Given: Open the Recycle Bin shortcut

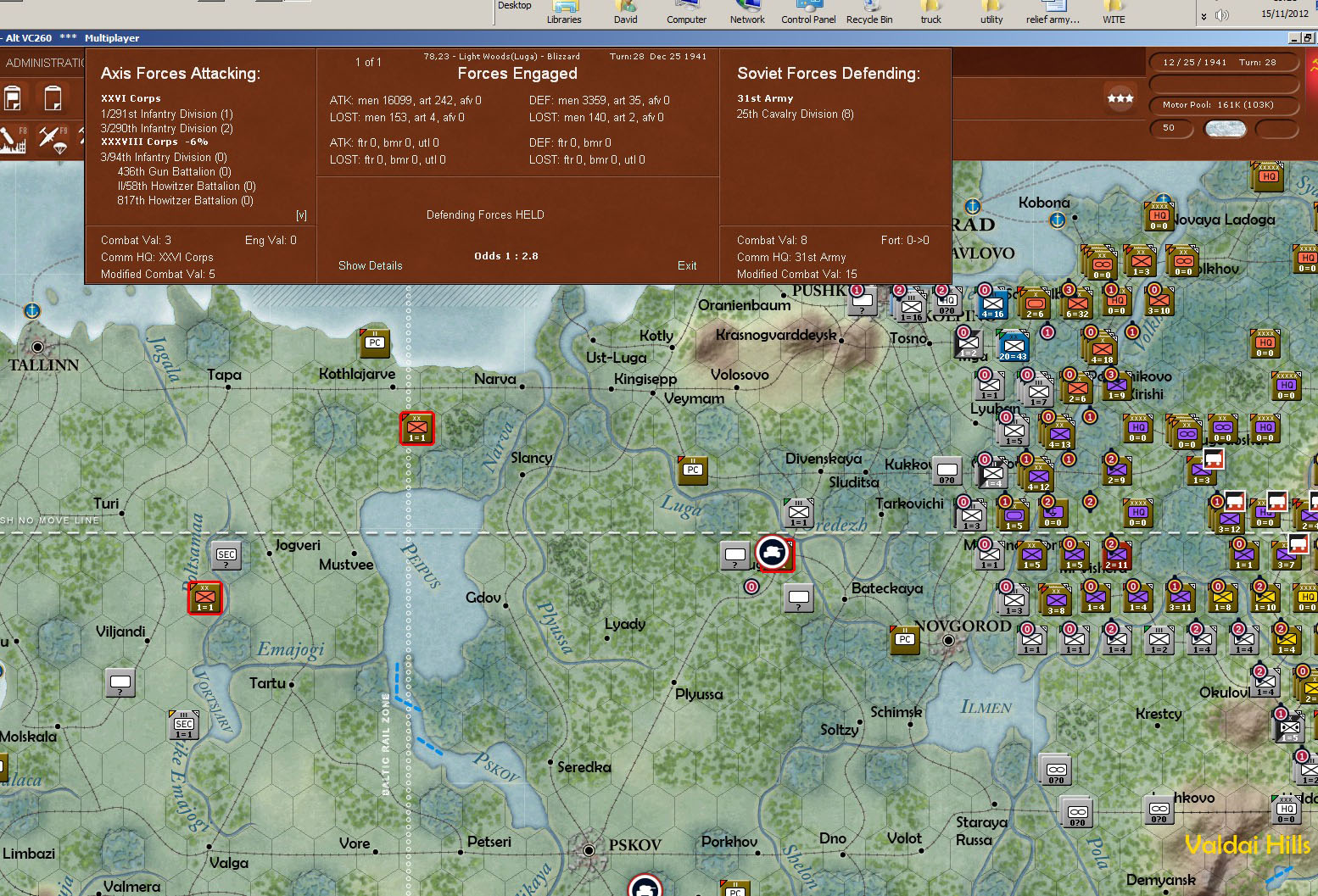Looking at the screenshot, I should [869, 13].
